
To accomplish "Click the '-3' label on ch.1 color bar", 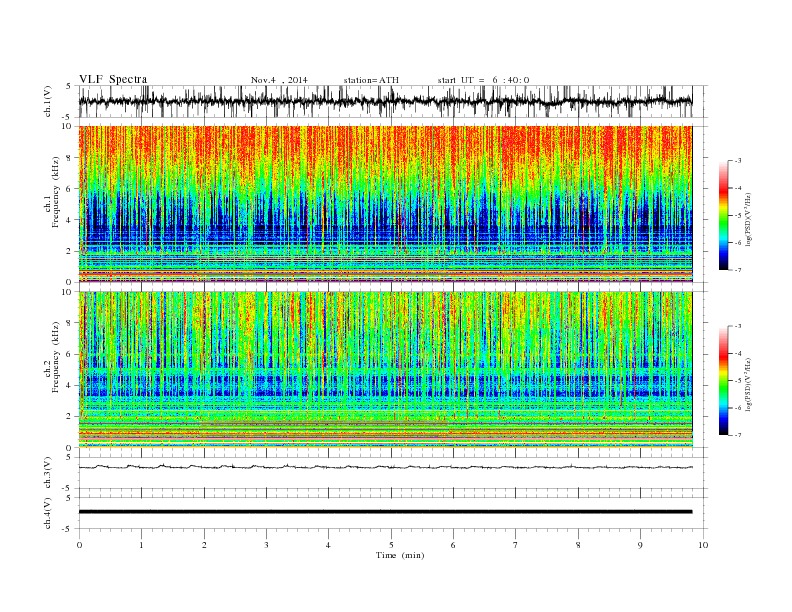I will 738,161.
